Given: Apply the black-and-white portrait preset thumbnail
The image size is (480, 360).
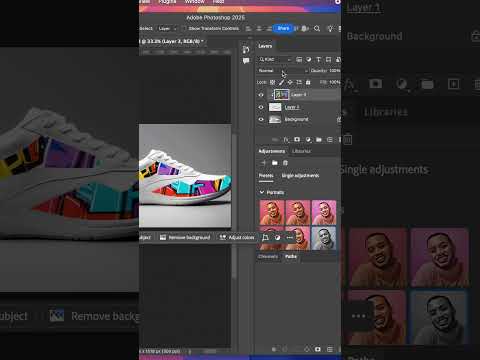Looking at the screenshot, I should coord(324,238).
